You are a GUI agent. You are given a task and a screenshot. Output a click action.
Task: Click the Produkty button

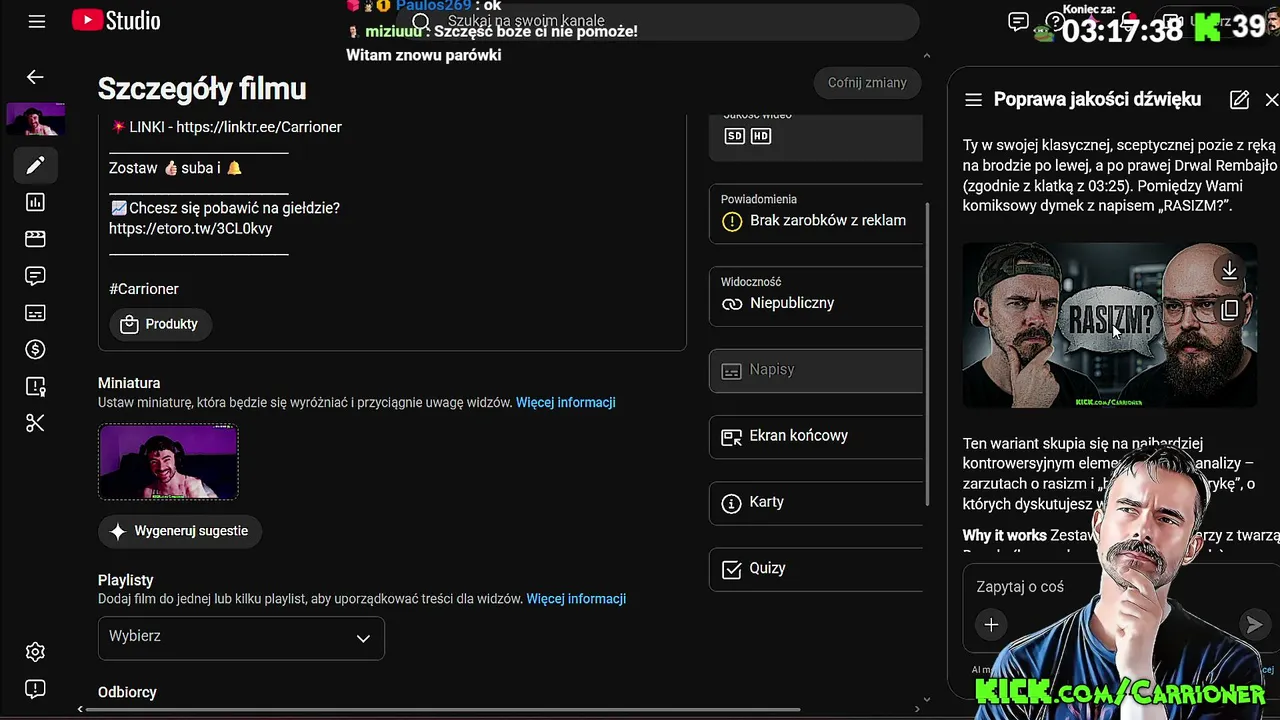[x=160, y=324]
